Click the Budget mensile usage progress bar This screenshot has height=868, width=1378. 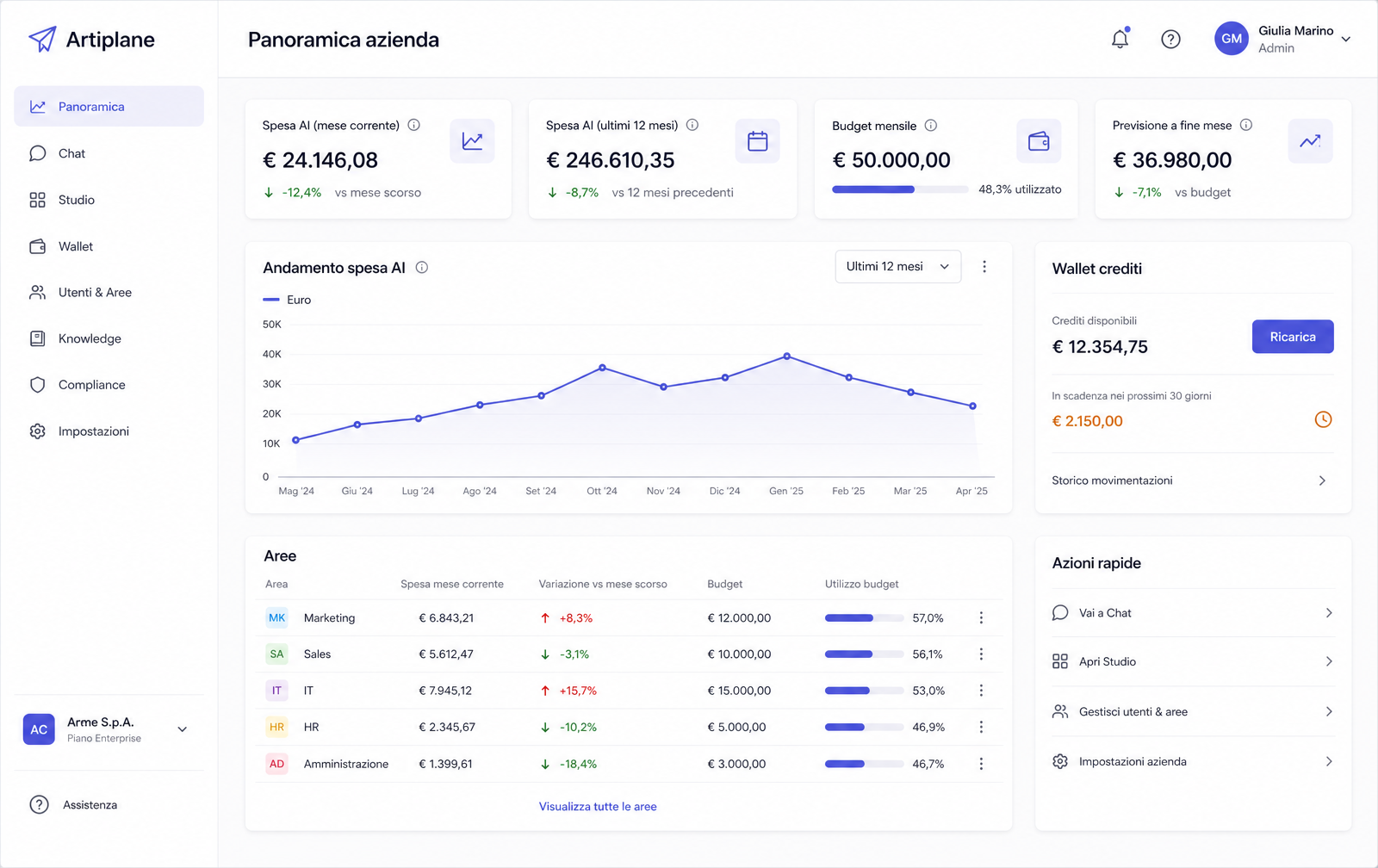click(900, 189)
